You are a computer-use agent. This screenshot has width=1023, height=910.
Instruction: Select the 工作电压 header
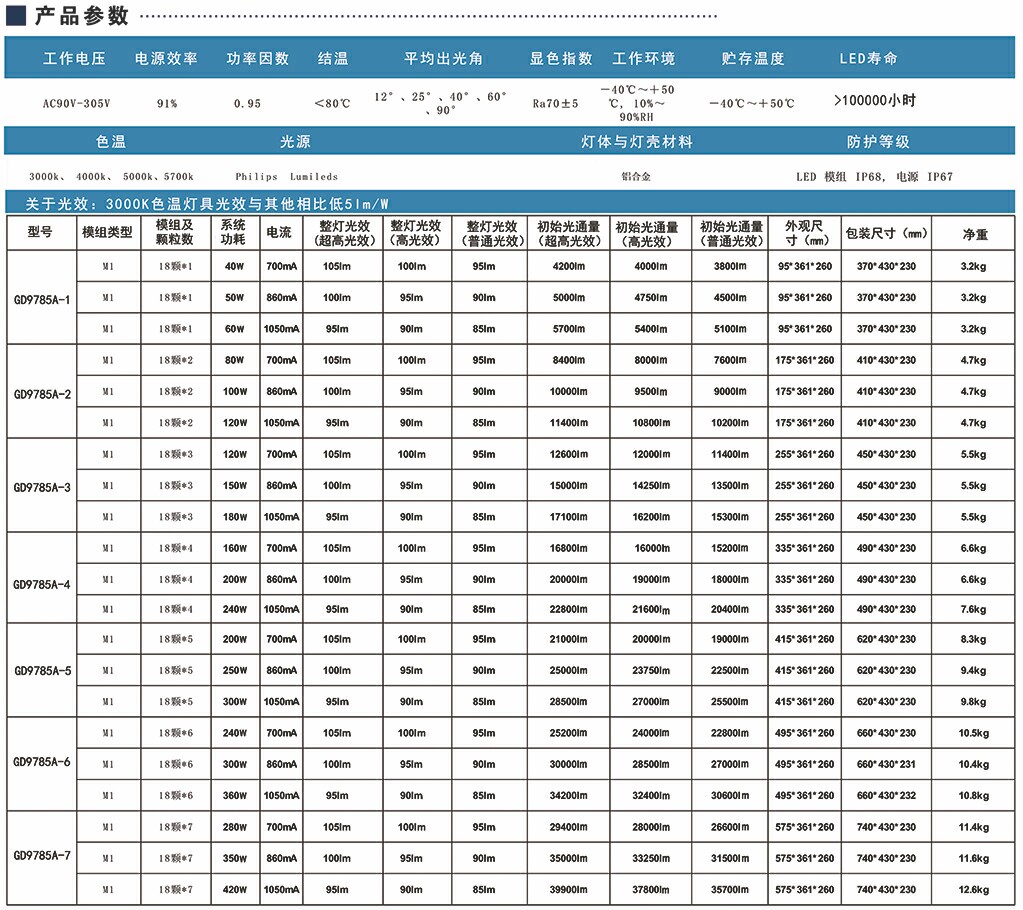click(x=74, y=58)
